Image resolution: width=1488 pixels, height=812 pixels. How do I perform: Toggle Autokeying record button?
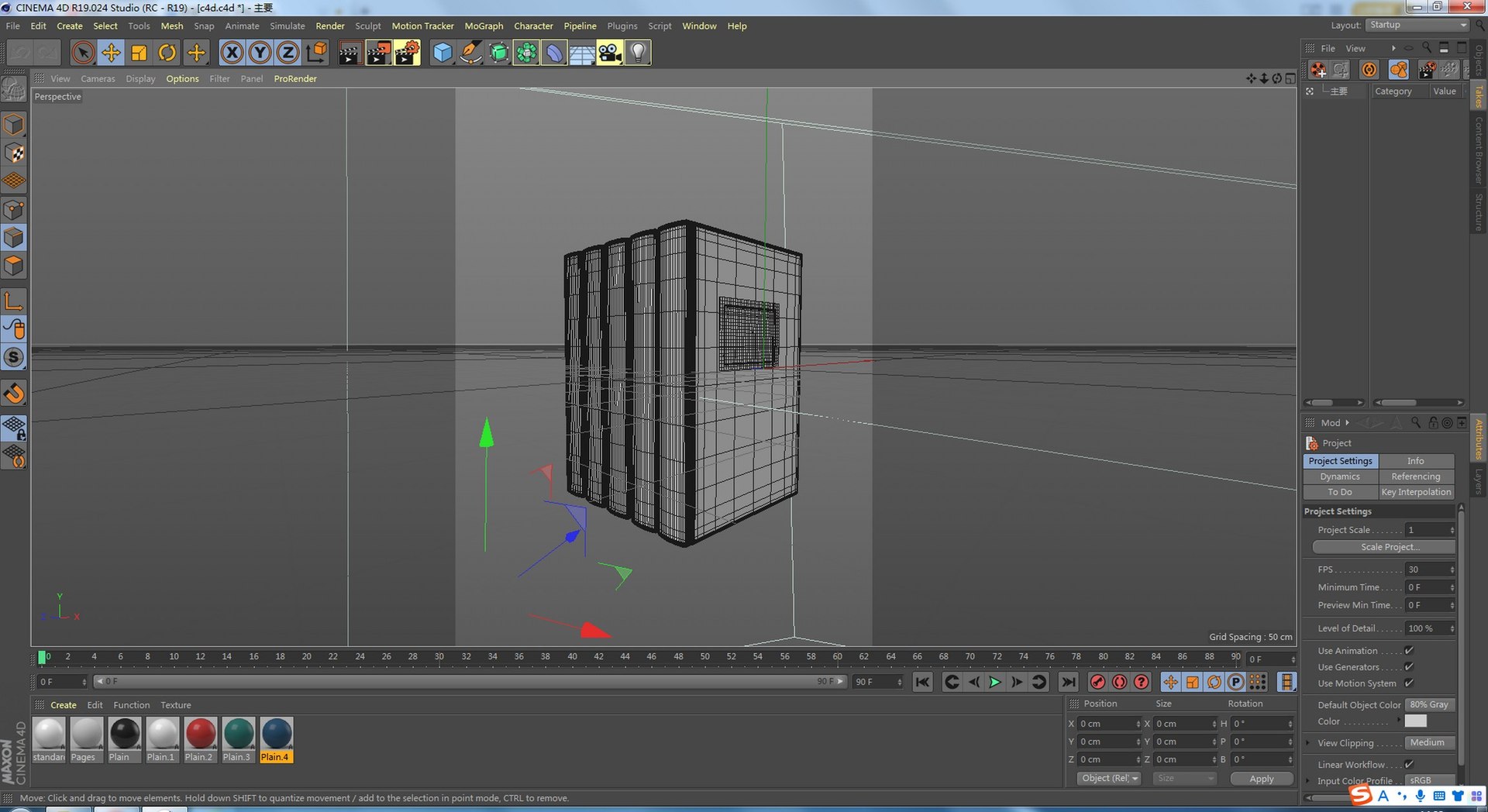1119,682
